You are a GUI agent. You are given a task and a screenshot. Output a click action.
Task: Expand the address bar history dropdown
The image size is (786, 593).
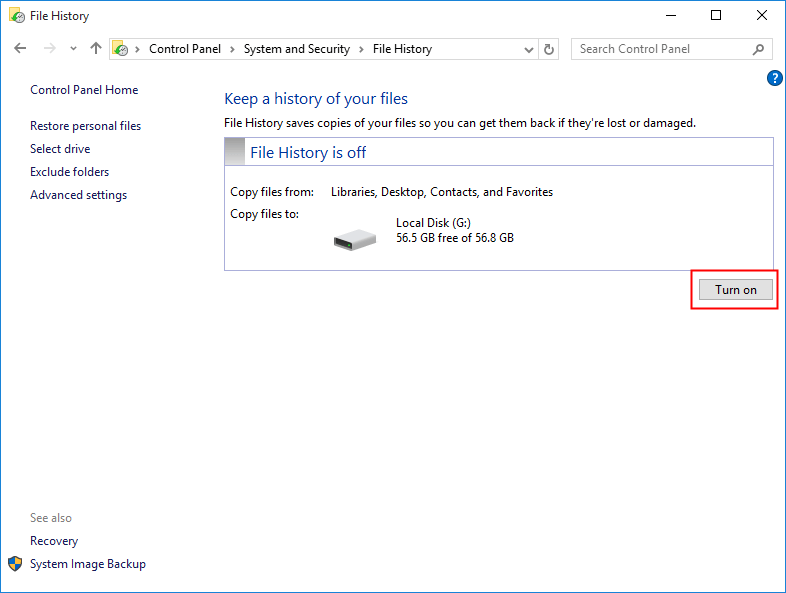[x=529, y=49]
